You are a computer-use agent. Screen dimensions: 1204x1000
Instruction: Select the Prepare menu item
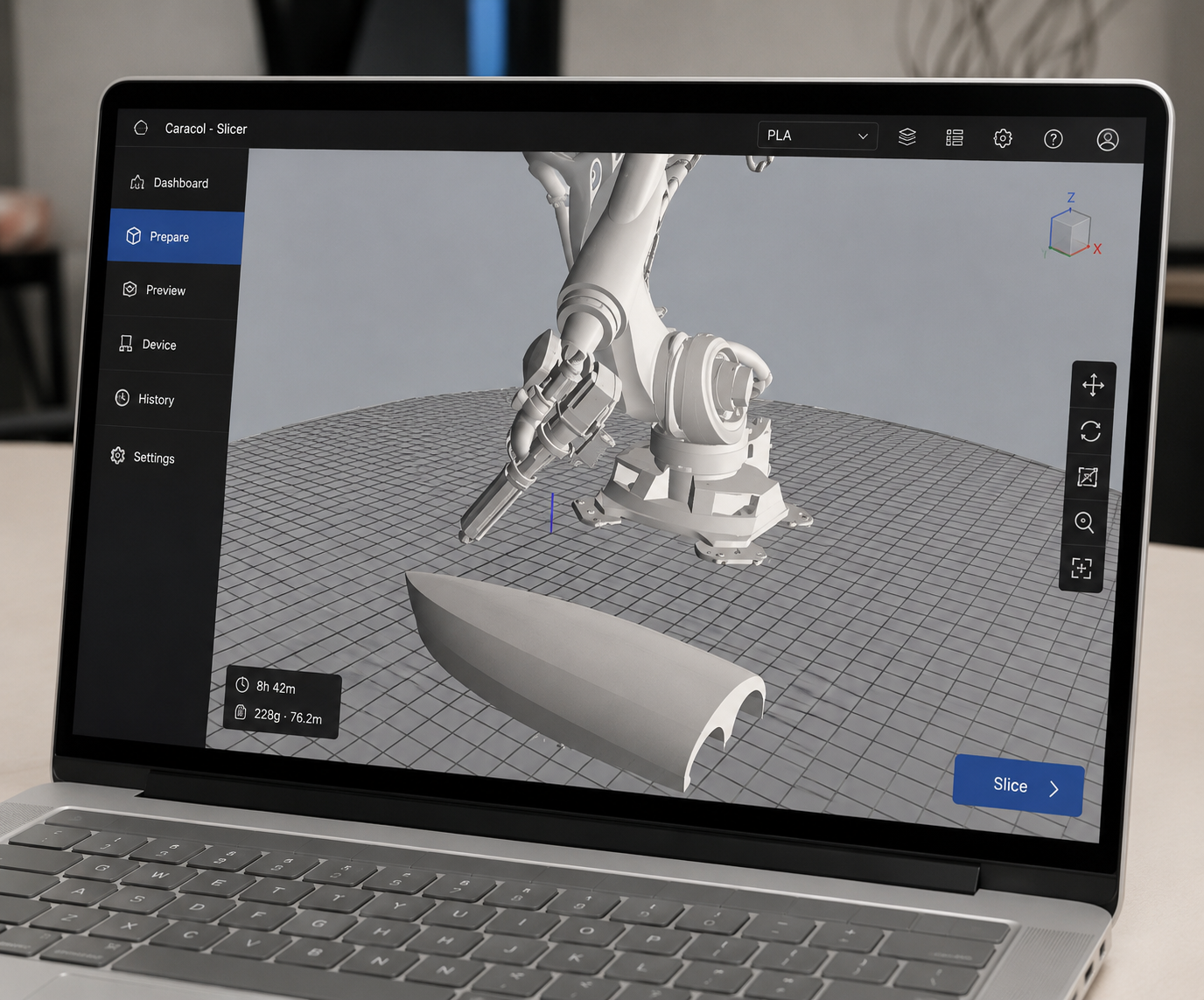(176, 237)
